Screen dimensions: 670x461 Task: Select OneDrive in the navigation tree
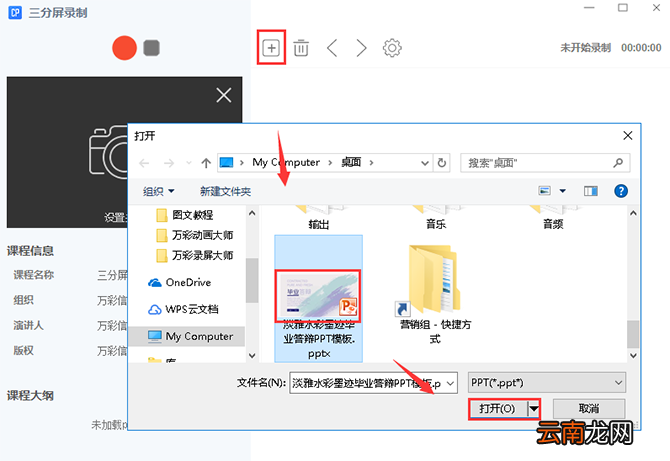[x=179, y=282]
